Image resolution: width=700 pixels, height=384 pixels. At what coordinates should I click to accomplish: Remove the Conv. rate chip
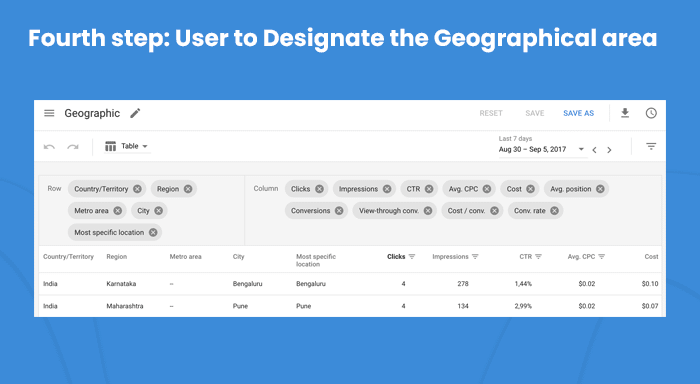point(554,211)
